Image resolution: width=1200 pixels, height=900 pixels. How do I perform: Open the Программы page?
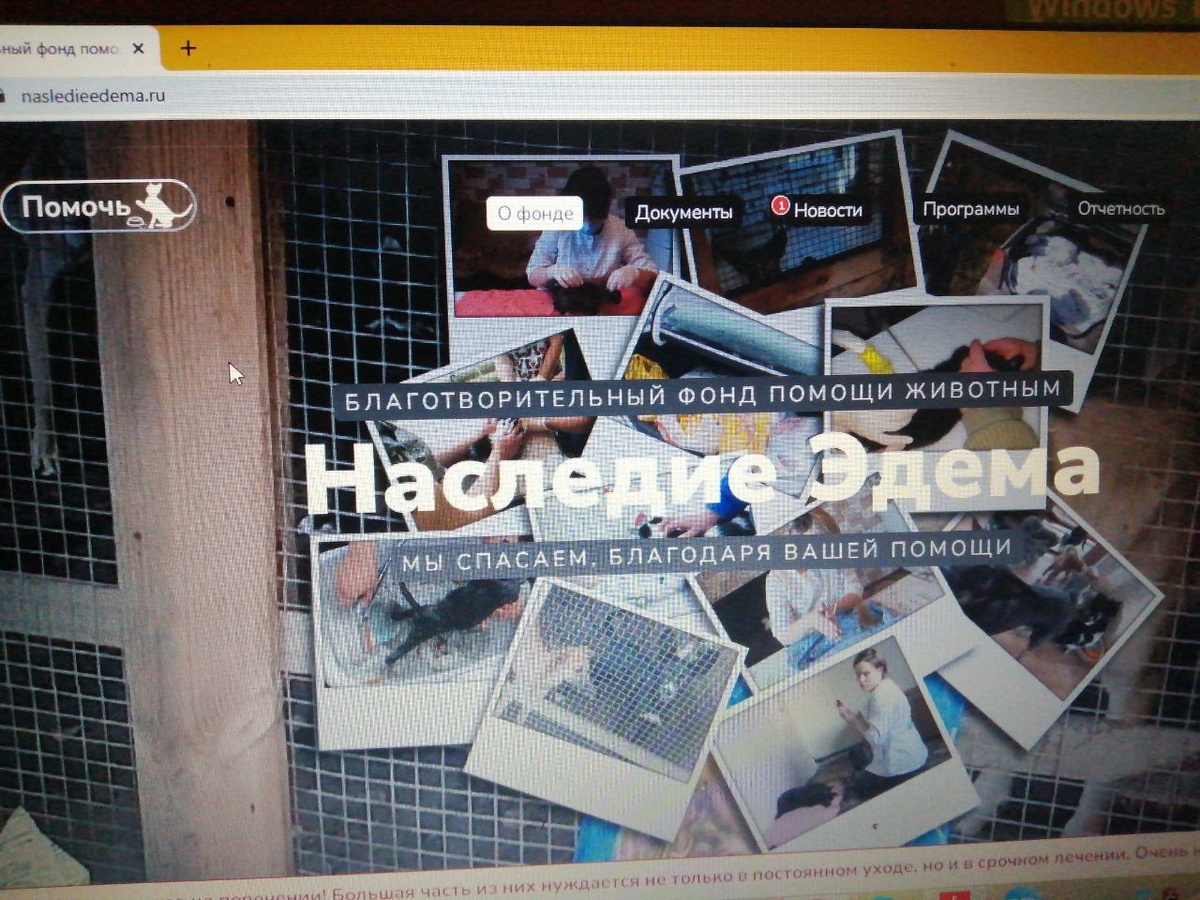(x=970, y=209)
